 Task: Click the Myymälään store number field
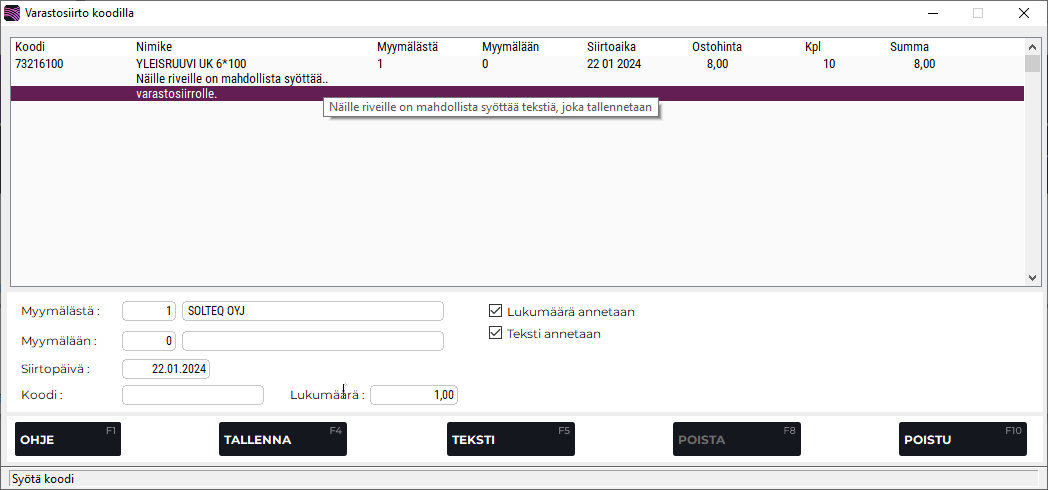coord(149,341)
